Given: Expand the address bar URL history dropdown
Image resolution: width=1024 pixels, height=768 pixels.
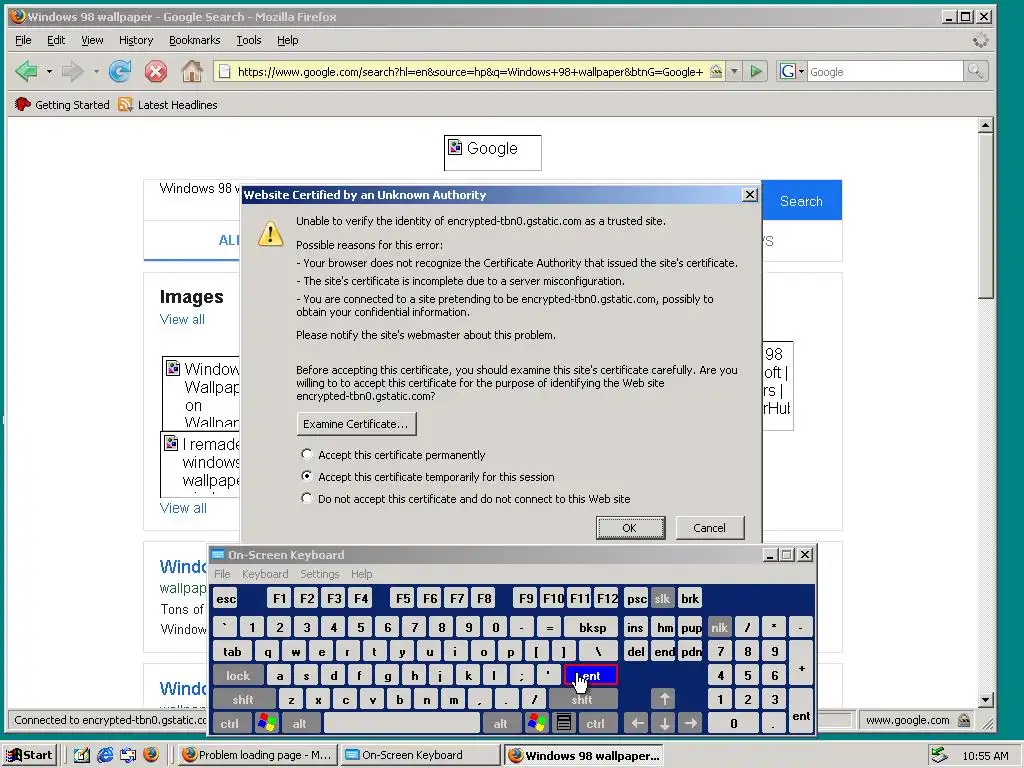Looking at the screenshot, I should click(735, 71).
